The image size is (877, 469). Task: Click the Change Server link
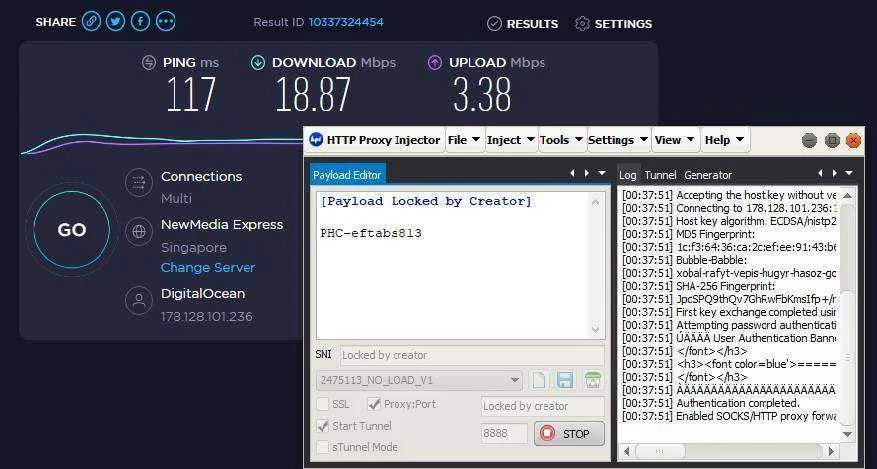(x=208, y=267)
